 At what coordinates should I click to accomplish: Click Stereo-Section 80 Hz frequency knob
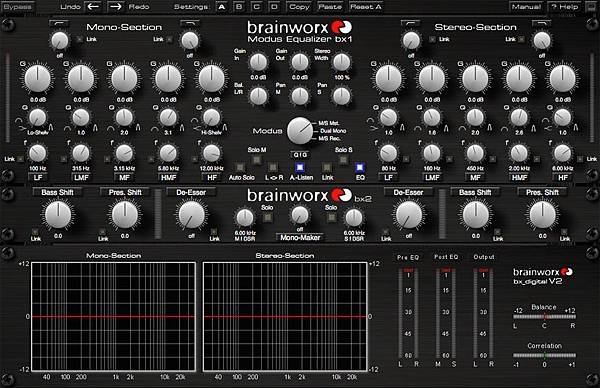pyautogui.click(x=388, y=153)
